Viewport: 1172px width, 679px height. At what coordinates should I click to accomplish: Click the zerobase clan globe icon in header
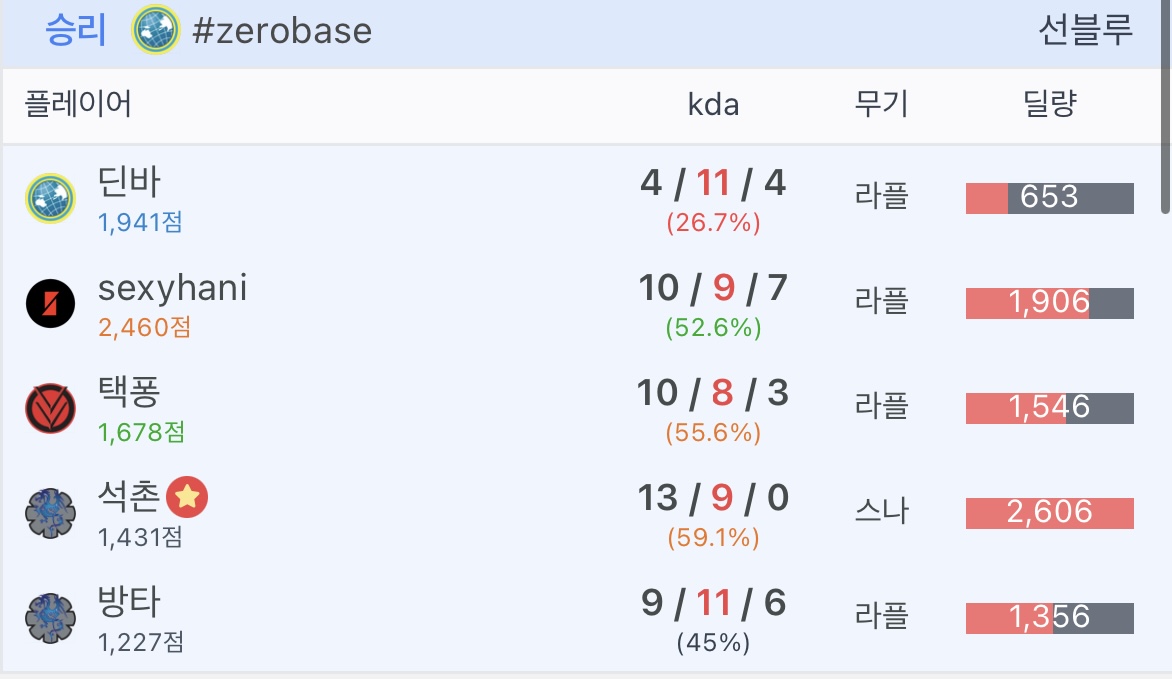coord(156,30)
